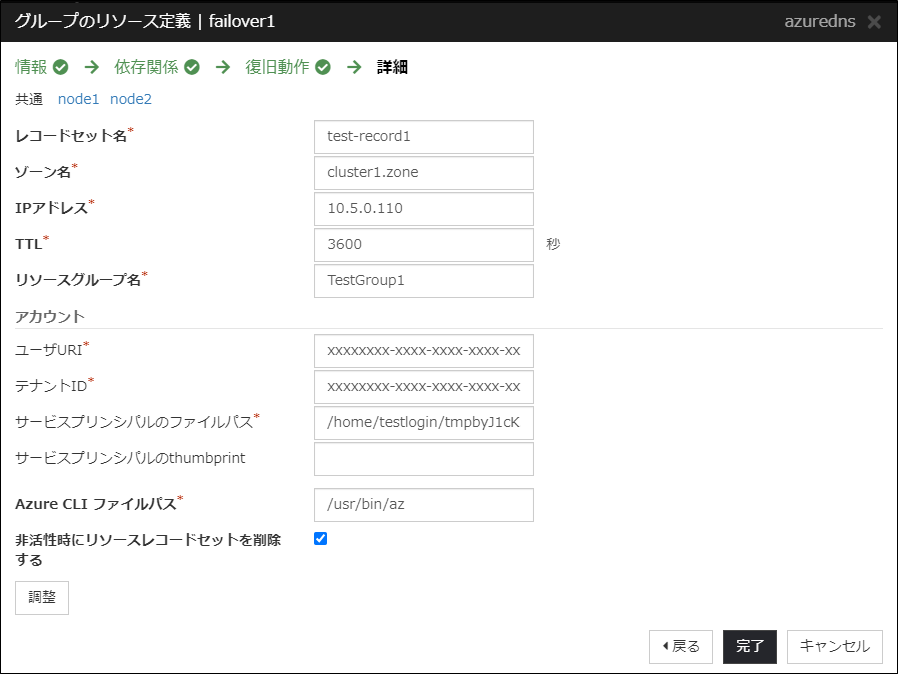Go to the 情報 wizard step

tap(31, 68)
